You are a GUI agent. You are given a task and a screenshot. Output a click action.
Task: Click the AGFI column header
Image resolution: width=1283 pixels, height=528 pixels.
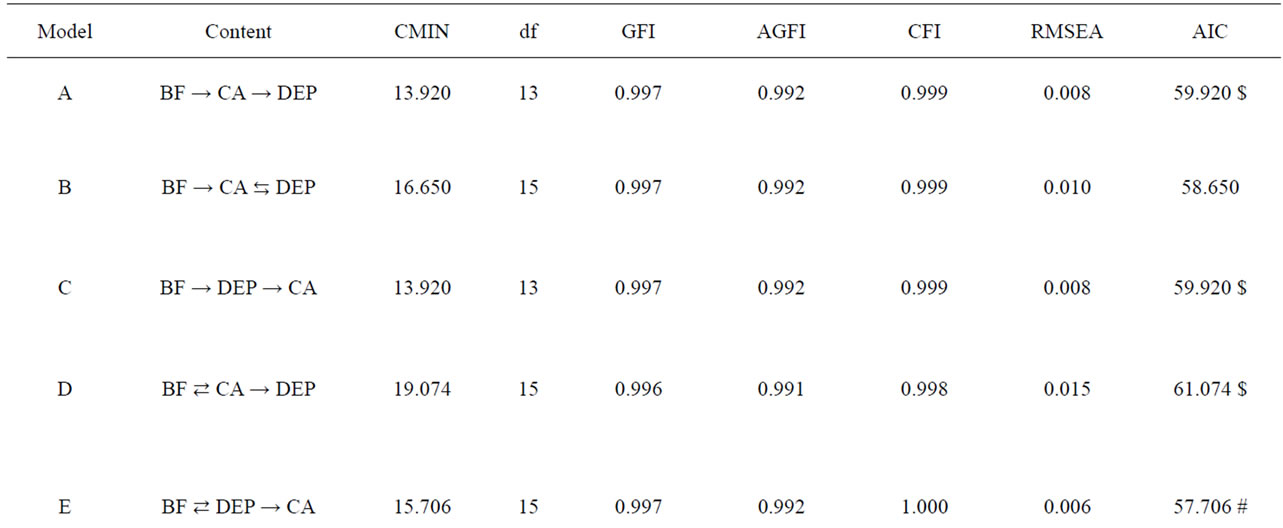coord(781,31)
